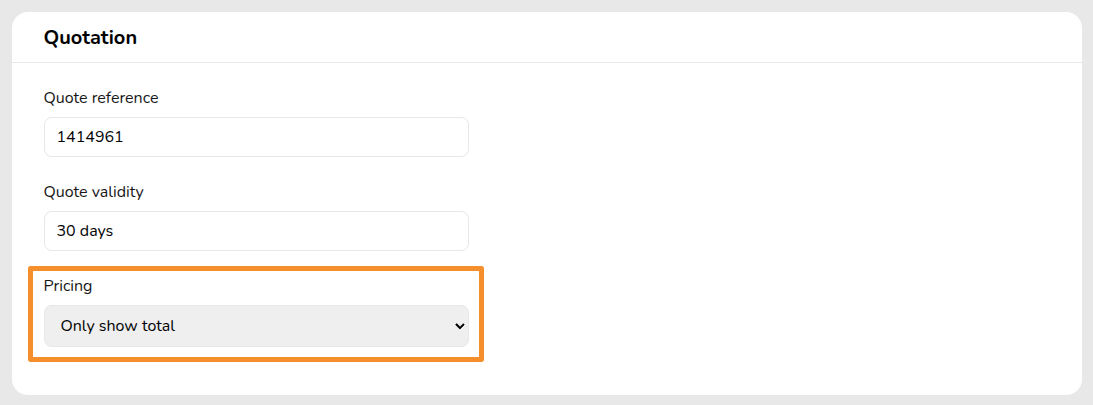Click the word 'reference' in the first label
1093x405 pixels.
click(124, 98)
